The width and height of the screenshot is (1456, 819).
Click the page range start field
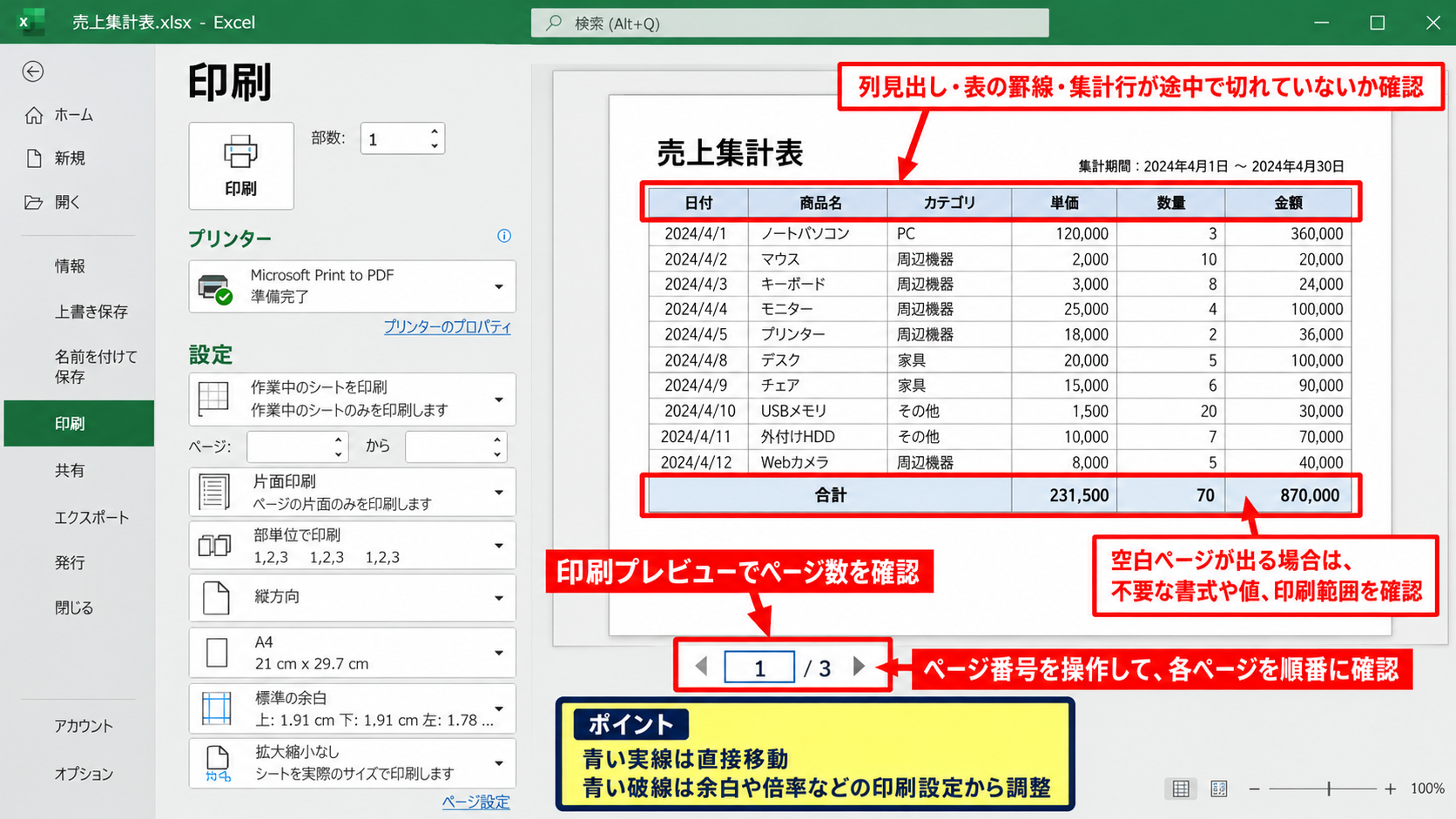coord(298,446)
